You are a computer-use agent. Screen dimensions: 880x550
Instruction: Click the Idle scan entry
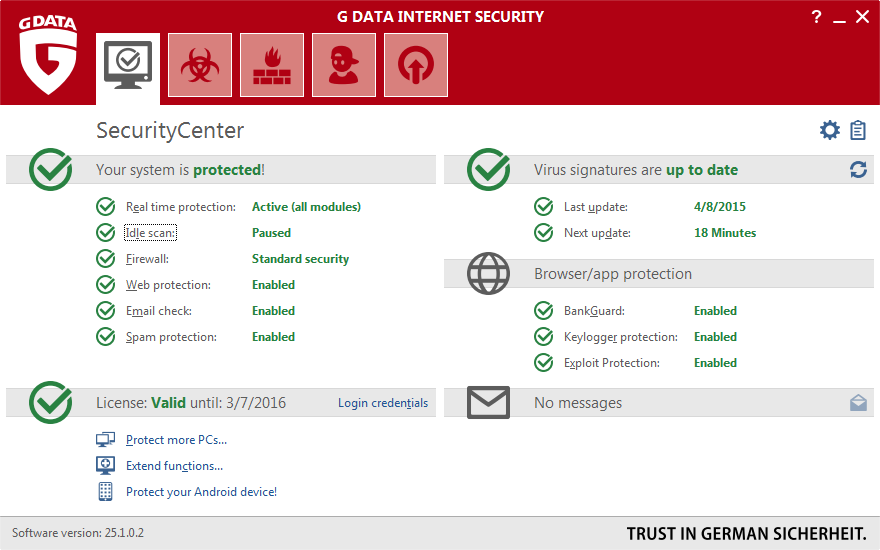pos(151,233)
